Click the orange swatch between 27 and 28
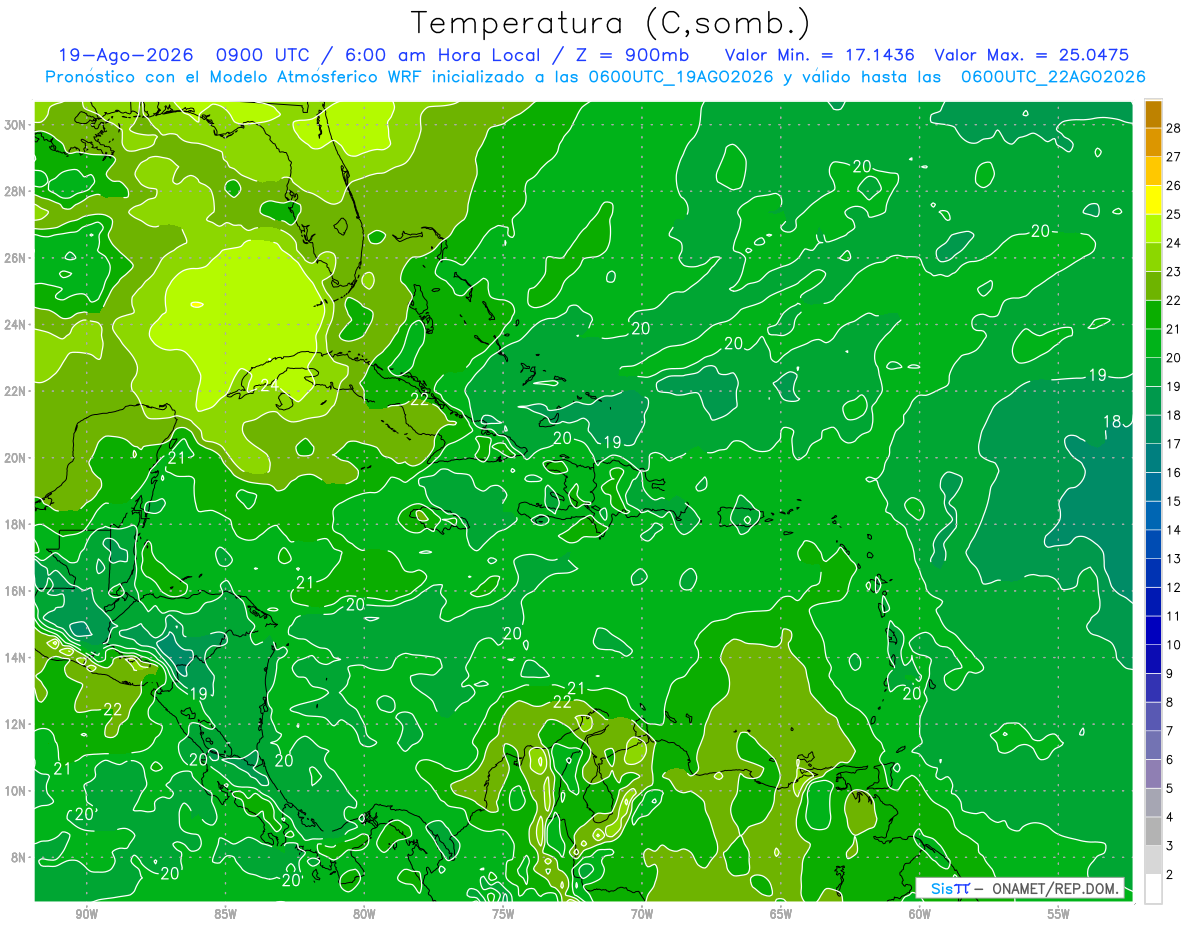 pos(1153,142)
